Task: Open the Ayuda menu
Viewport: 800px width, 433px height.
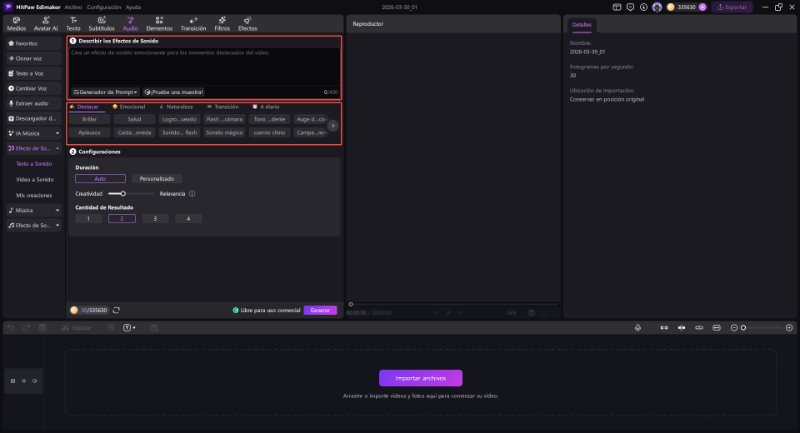Action: click(x=133, y=7)
